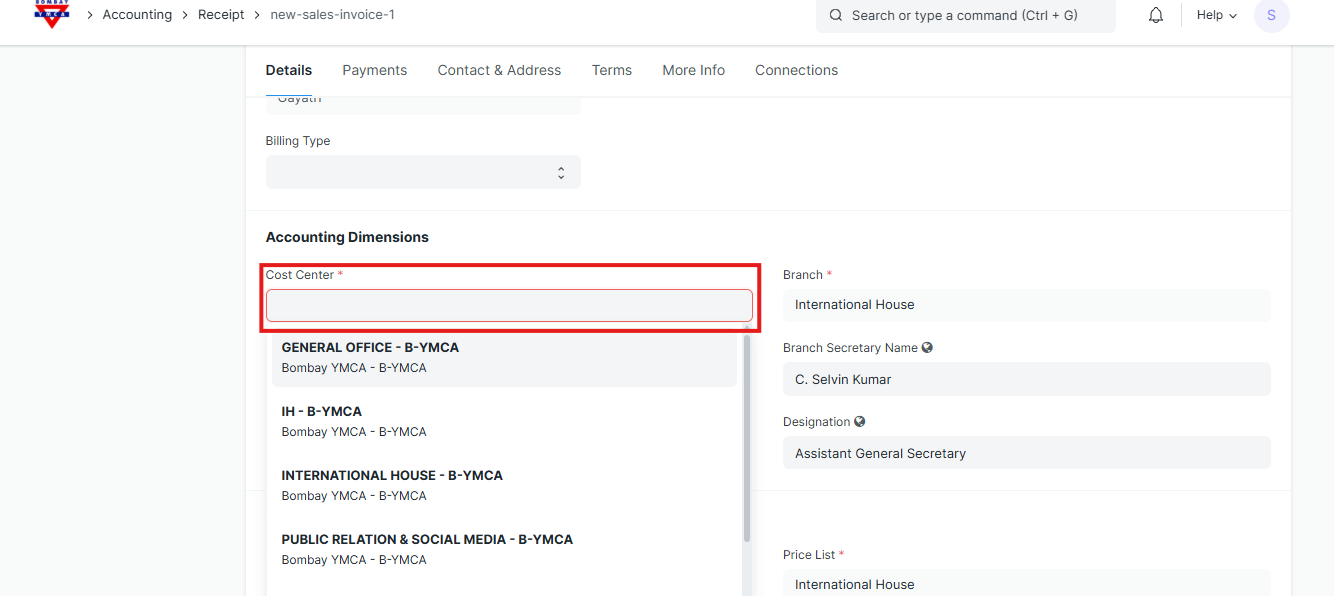This screenshot has width=1334, height=596.
Task: Switch to the Payments tab
Action: click(x=374, y=70)
